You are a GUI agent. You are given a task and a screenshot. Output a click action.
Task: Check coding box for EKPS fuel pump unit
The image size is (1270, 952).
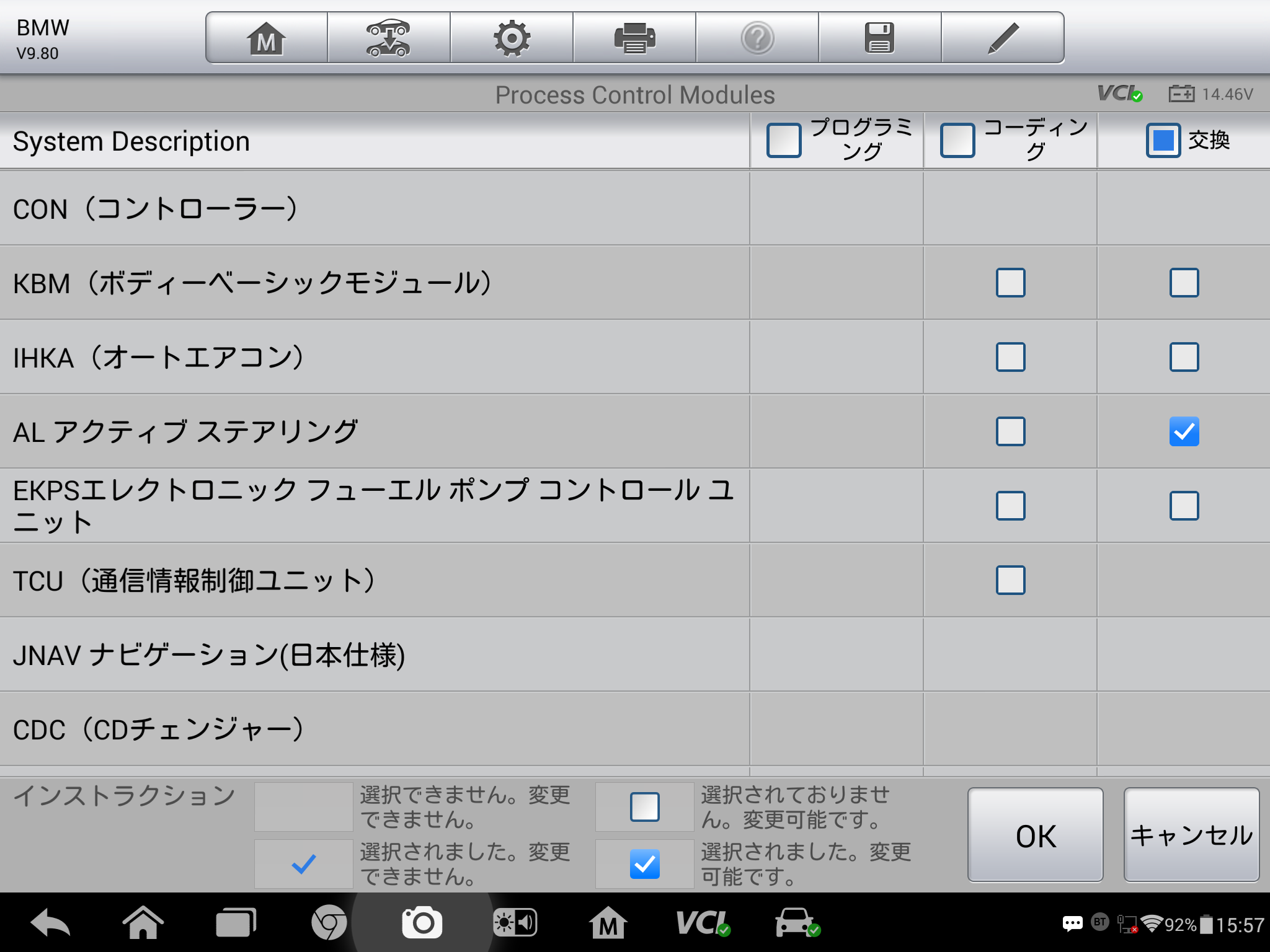[x=1011, y=506]
